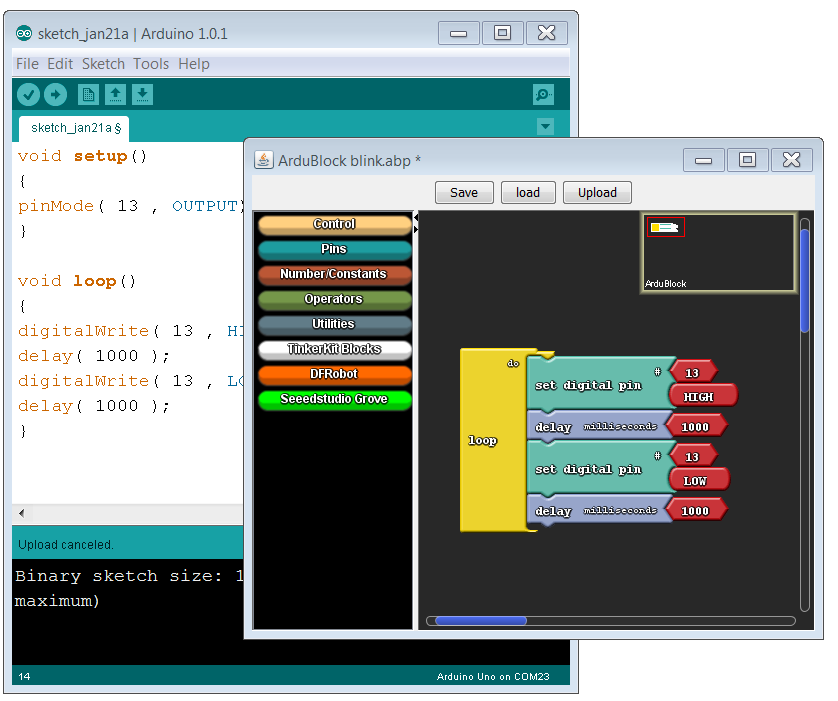The image size is (838, 701).
Task: Open the Tools menu
Action: coord(151,64)
